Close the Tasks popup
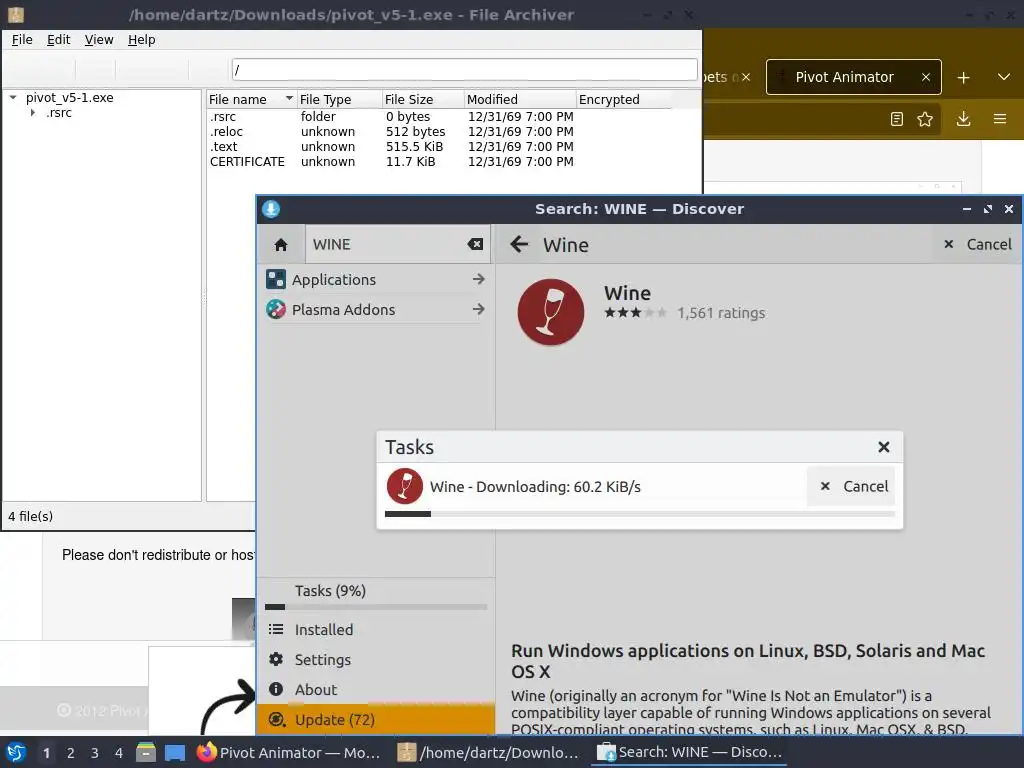1024x768 pixels. [x=884, y=447]
